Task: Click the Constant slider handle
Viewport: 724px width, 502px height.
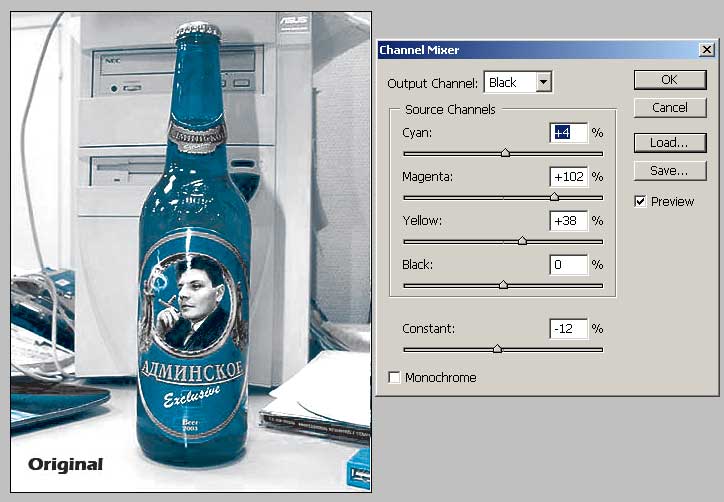Action: [497, 349]
